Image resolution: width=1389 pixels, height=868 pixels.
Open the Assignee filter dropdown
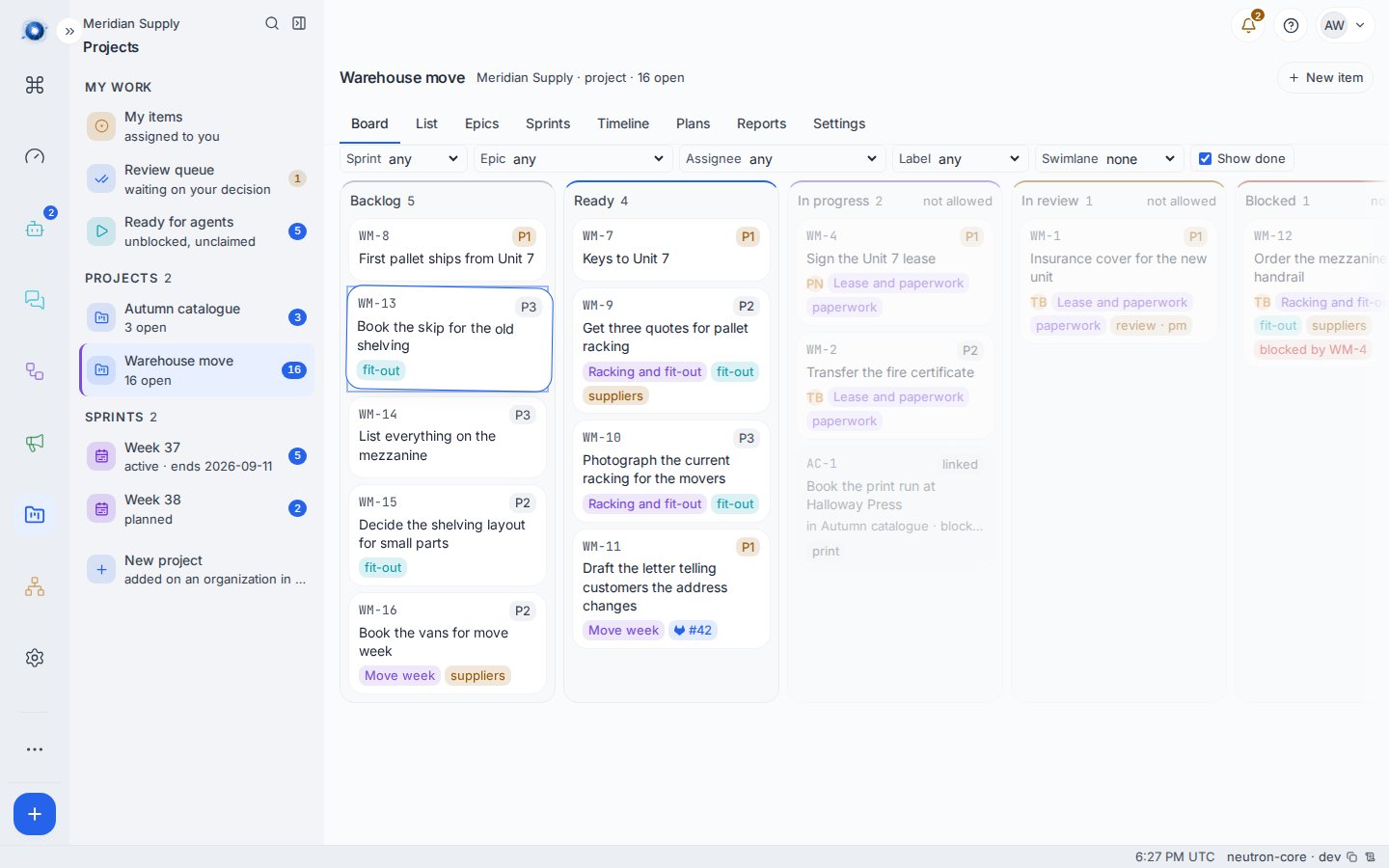[782, 159]
